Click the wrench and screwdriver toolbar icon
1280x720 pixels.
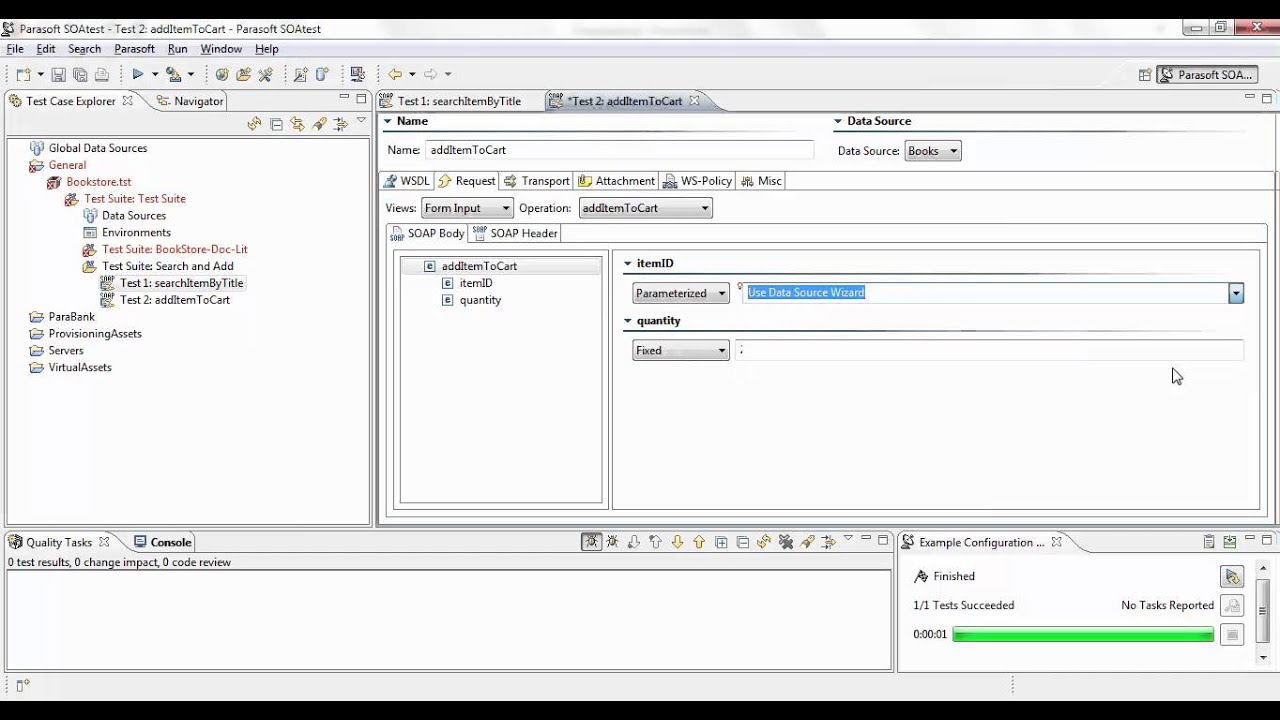pos(265,74)
